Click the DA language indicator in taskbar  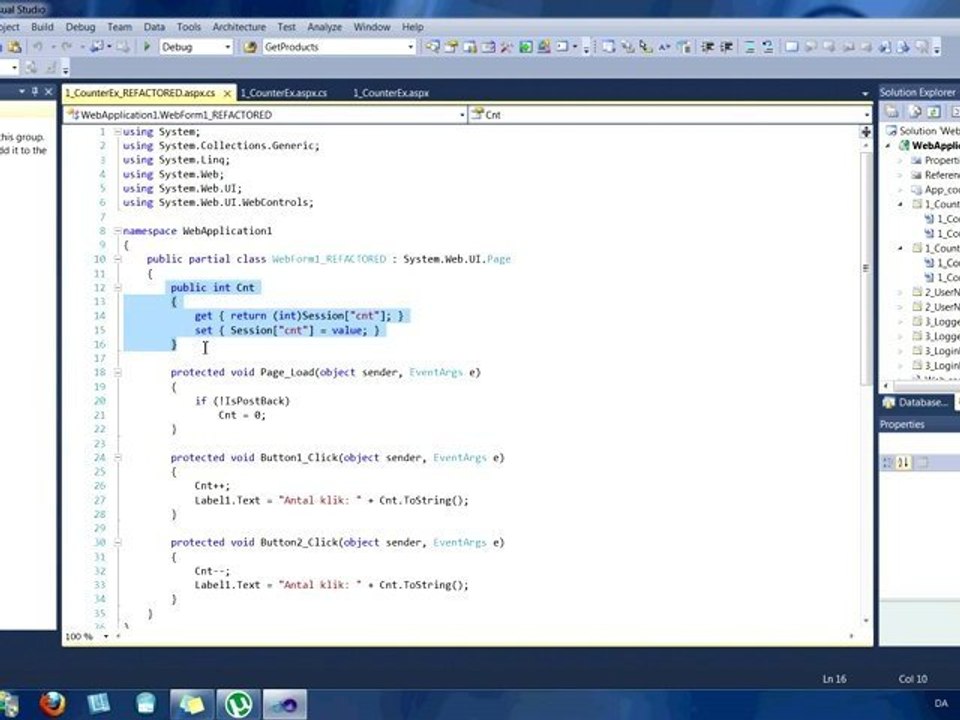[x=941, y=703]
